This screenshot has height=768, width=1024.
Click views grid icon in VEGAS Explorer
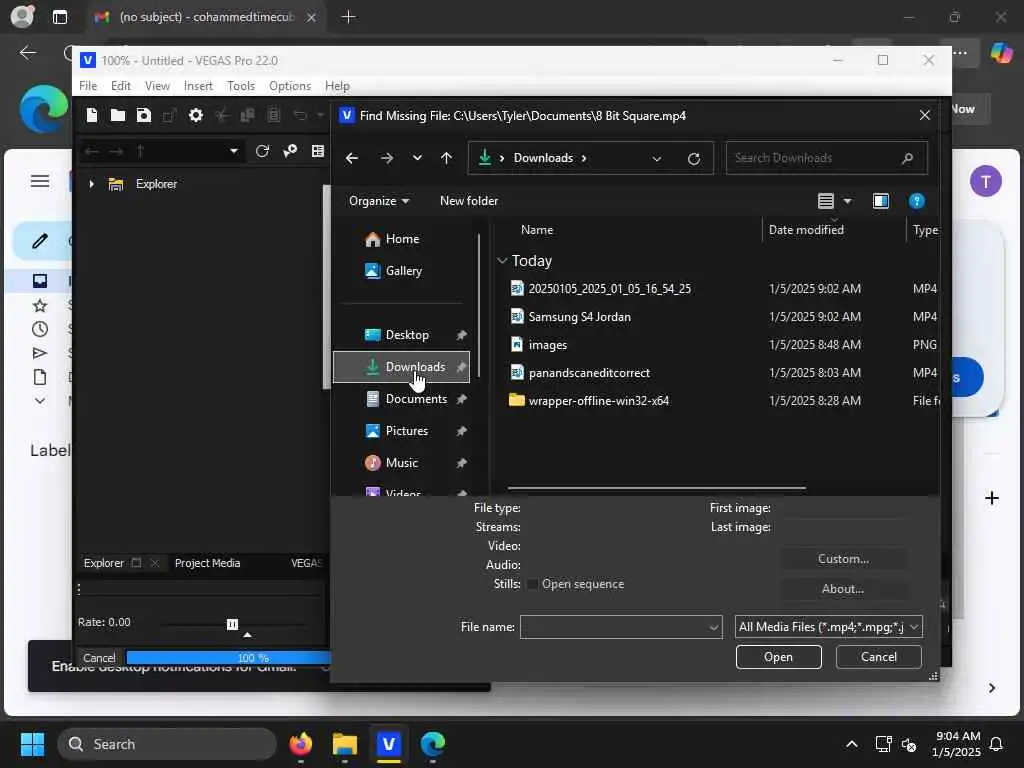318,152
